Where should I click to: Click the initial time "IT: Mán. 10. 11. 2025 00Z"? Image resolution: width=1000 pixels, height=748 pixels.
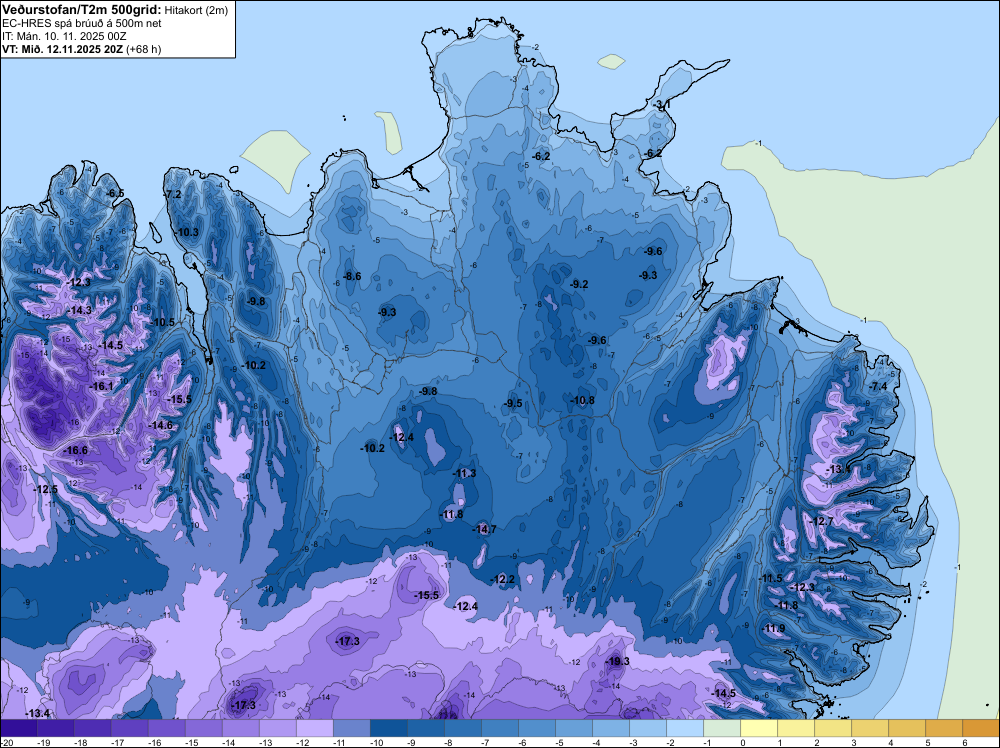pos(64,36)
